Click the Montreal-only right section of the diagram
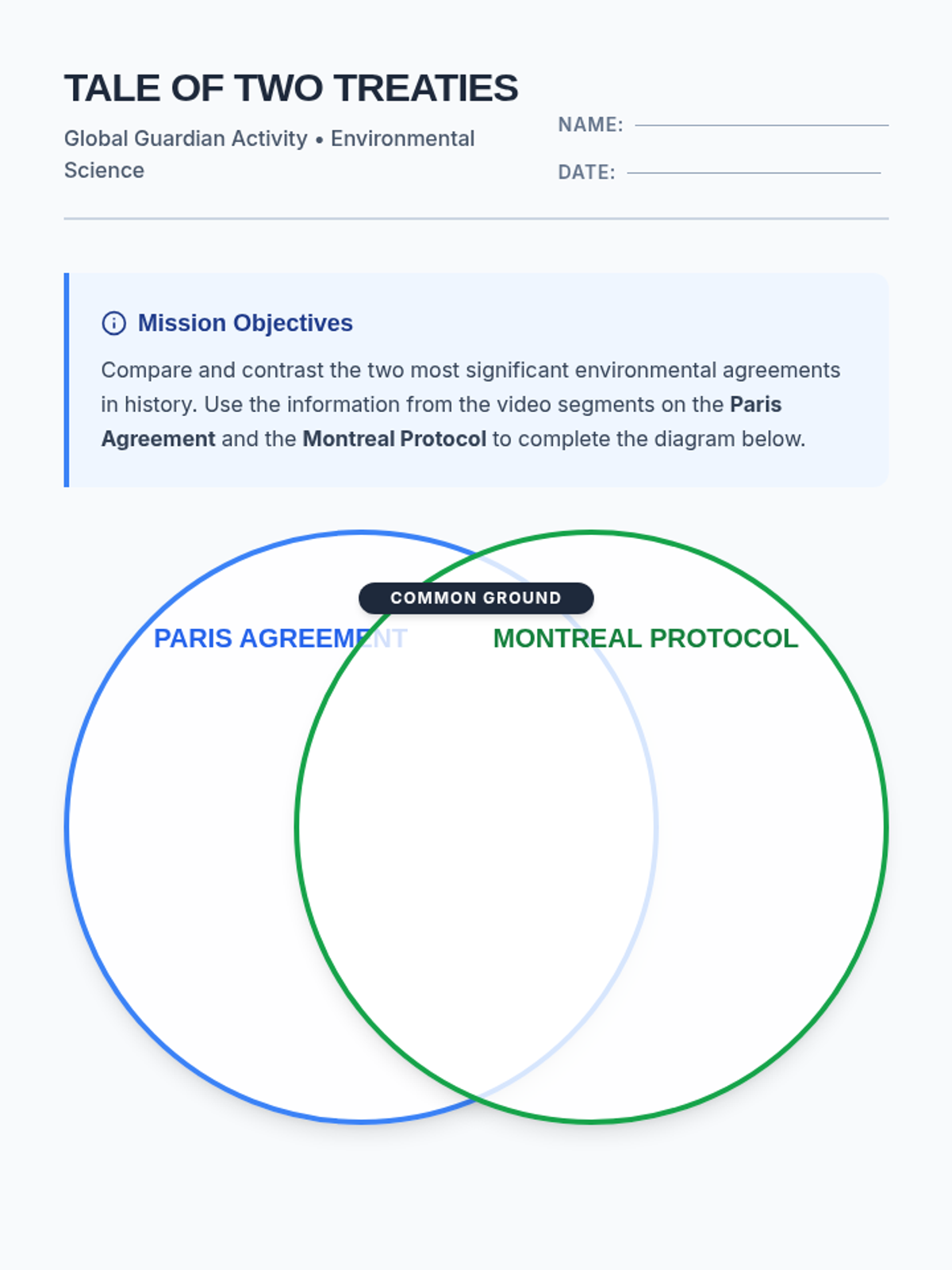The width and height of the screenshot is (952, 1270). pos(770,827)
